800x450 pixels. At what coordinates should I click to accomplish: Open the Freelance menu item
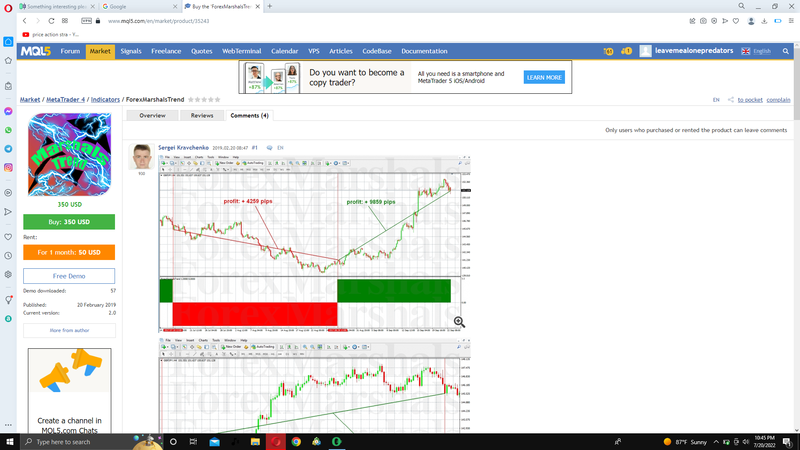(x=166, y=51)
